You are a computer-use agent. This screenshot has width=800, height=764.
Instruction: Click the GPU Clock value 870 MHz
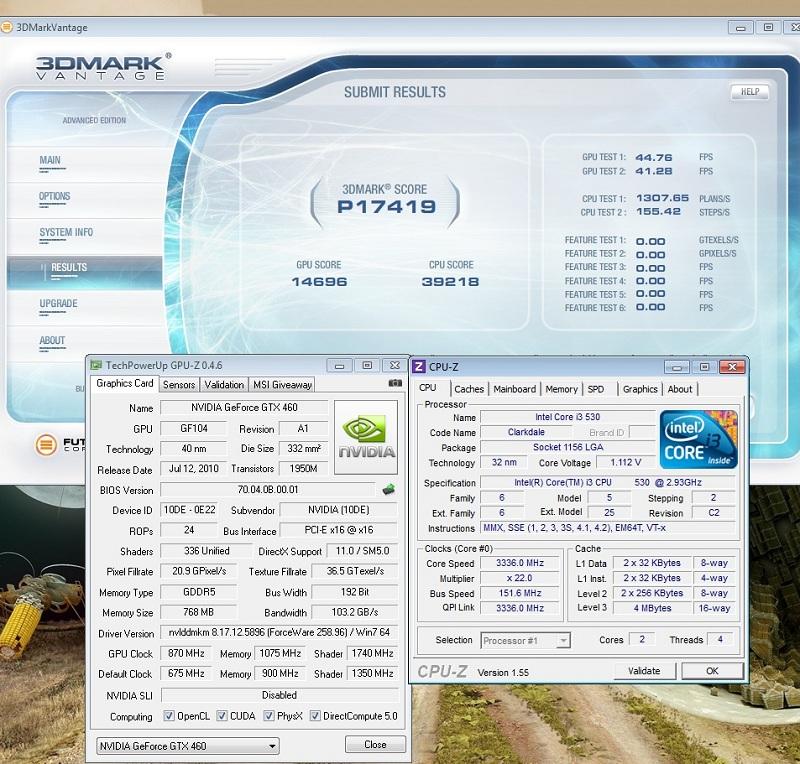pyautogui.click(x=186, y=653)
